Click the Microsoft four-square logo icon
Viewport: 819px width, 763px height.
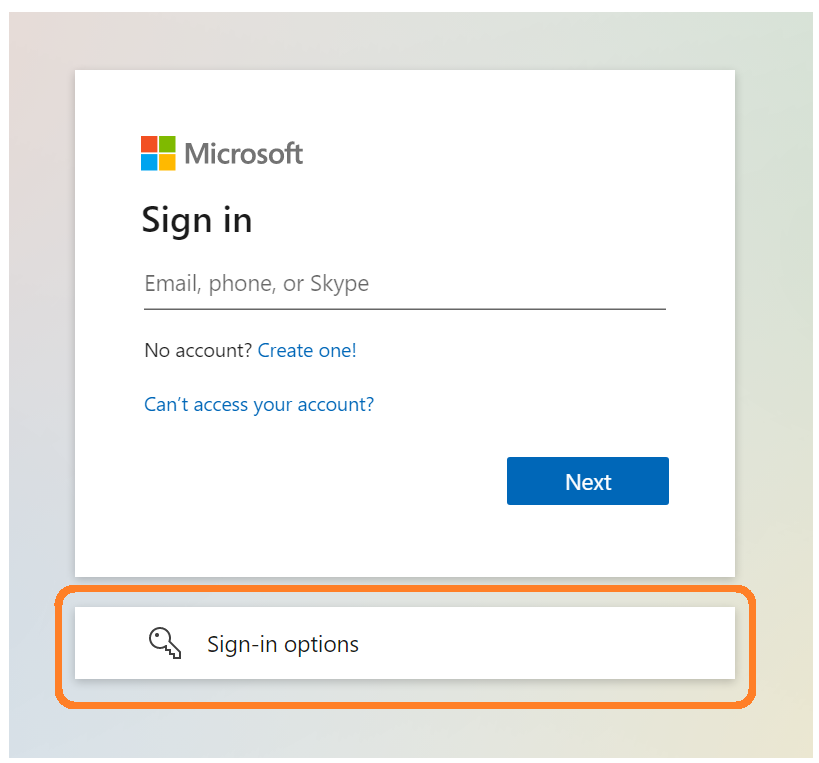pos(159,153)
